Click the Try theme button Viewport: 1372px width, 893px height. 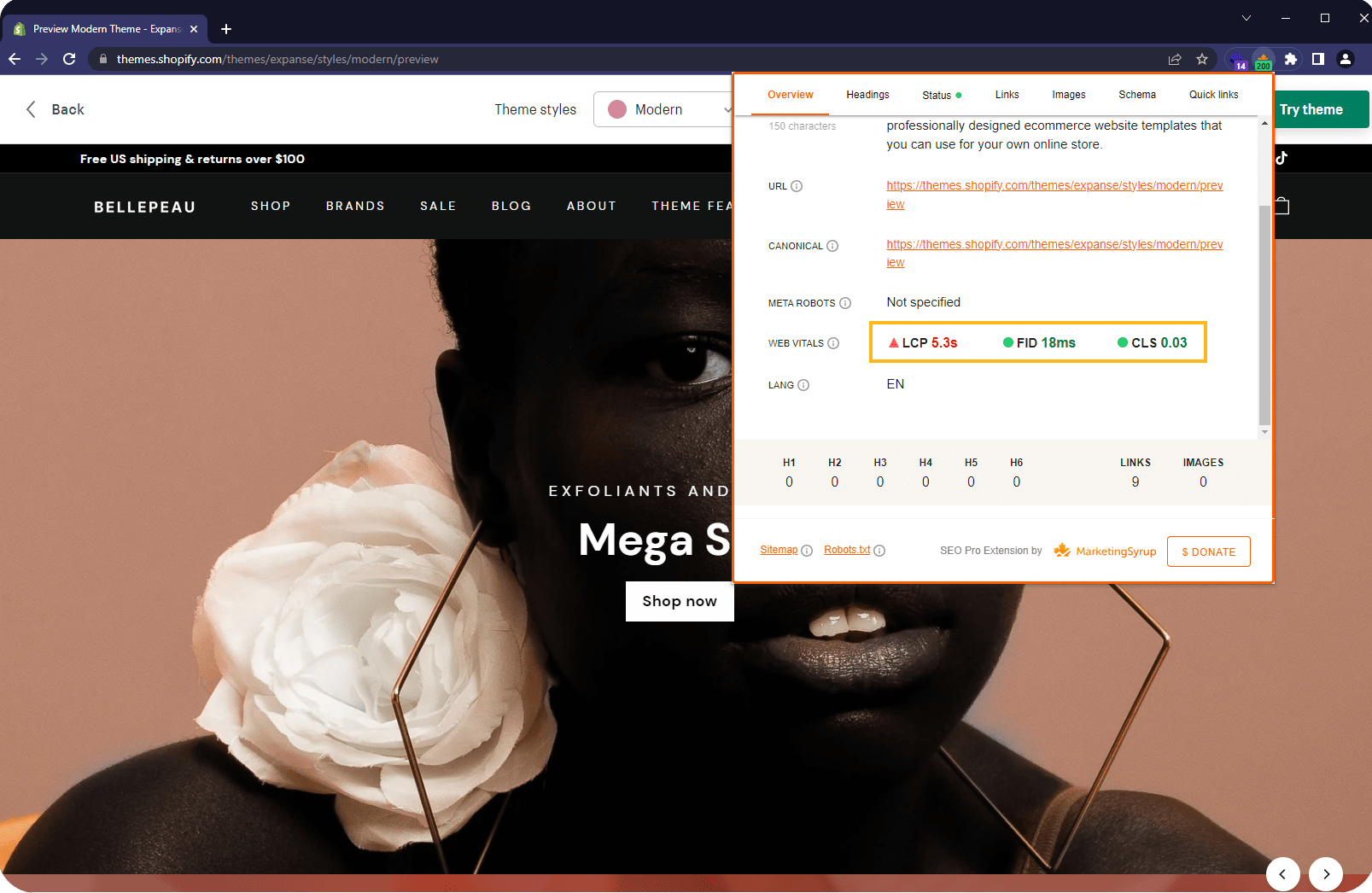tap(1321, 109)
